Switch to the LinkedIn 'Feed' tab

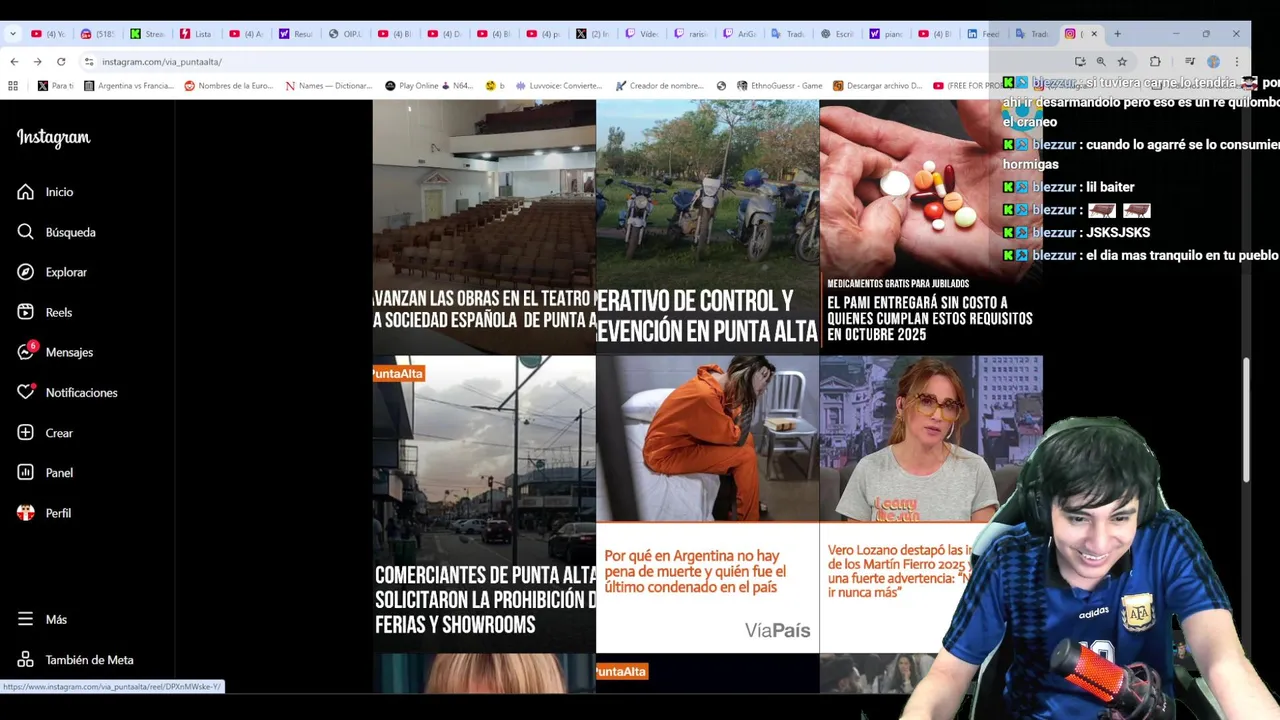pos(983,34)
